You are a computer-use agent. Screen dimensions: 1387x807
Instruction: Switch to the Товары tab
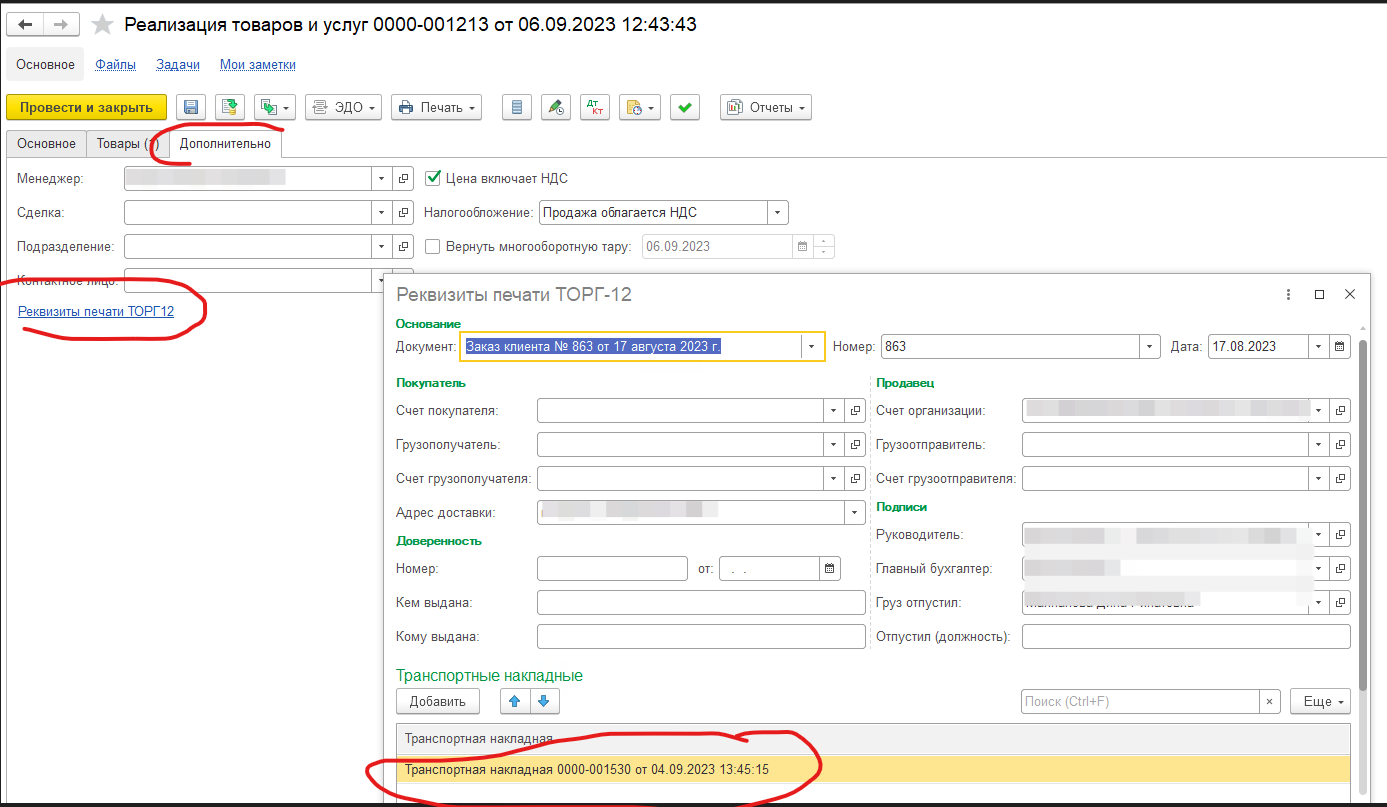click(x=127, y=144)
